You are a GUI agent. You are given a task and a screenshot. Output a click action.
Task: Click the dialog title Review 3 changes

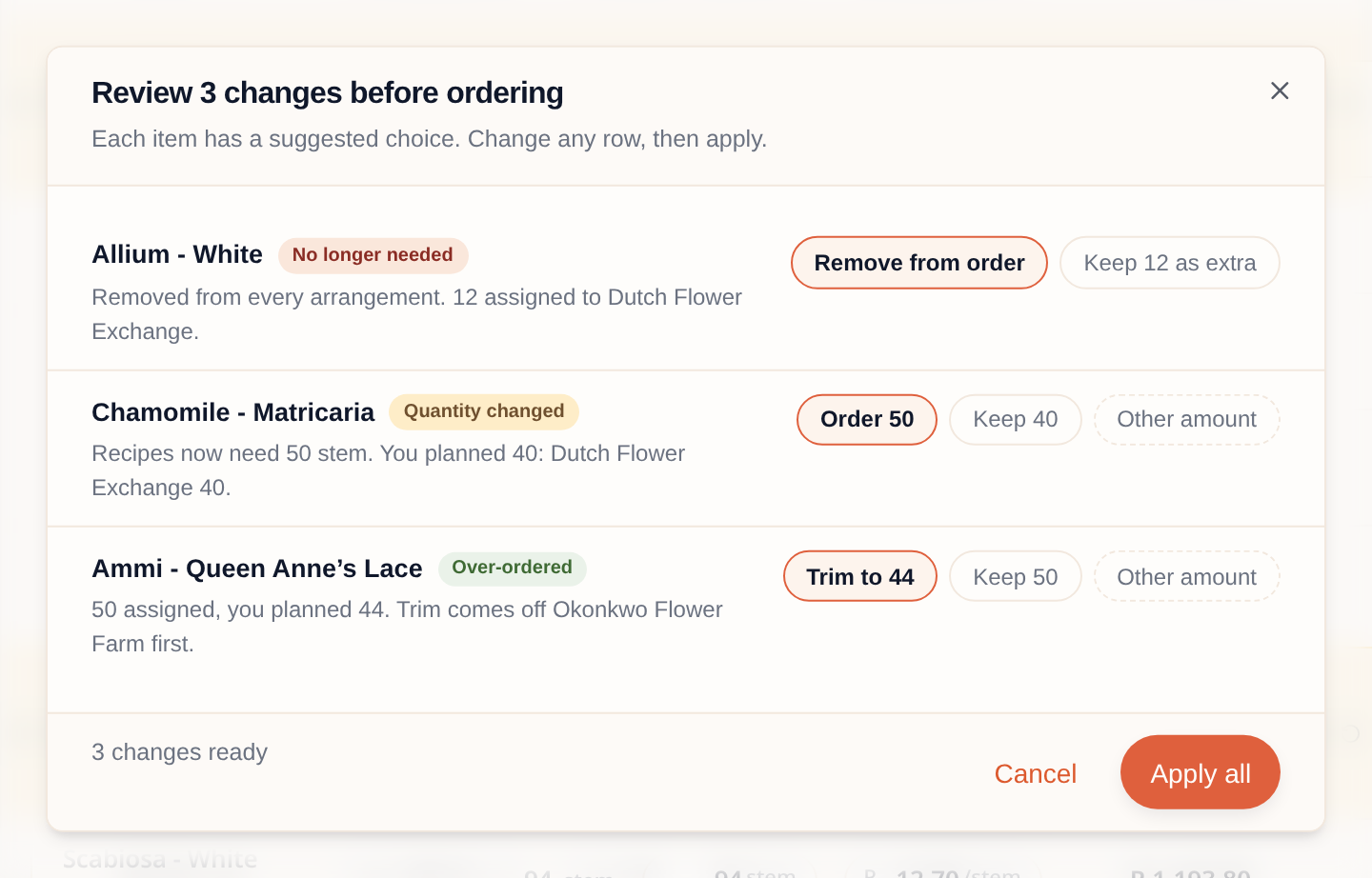[x=328, y=92]
